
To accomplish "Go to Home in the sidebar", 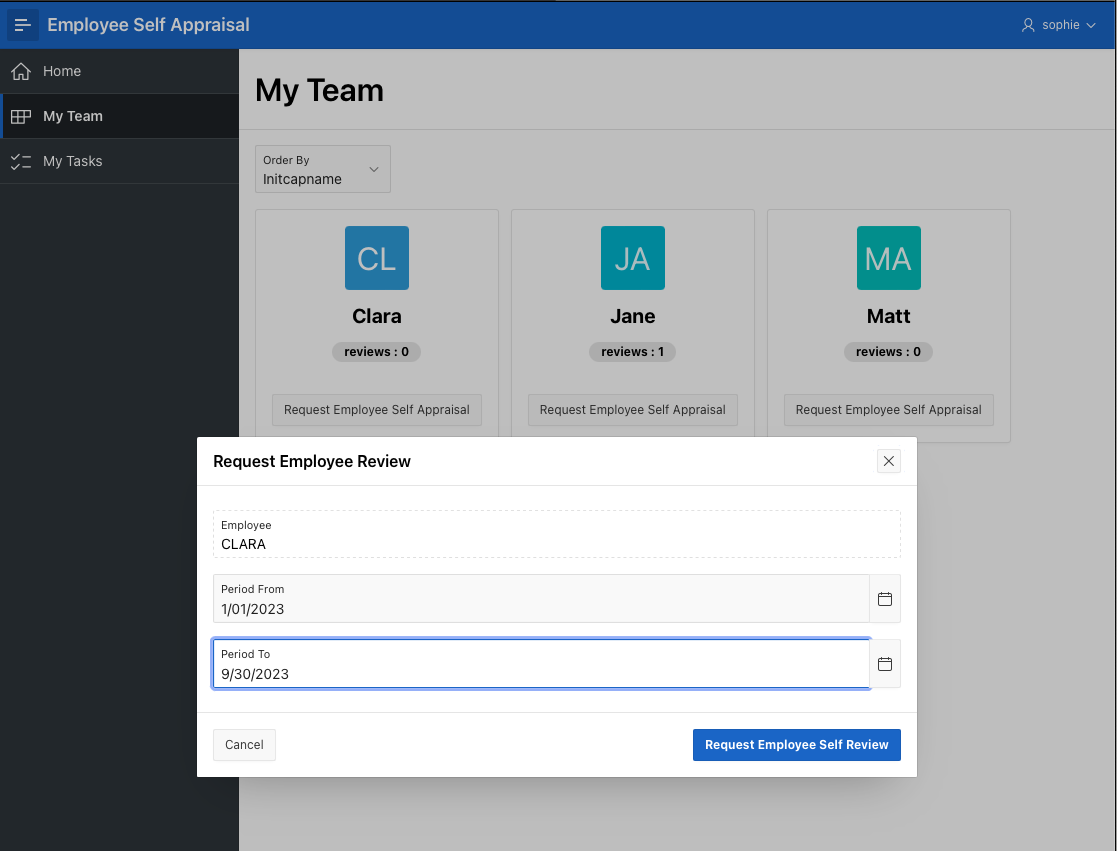I will [x=62, y=72].
